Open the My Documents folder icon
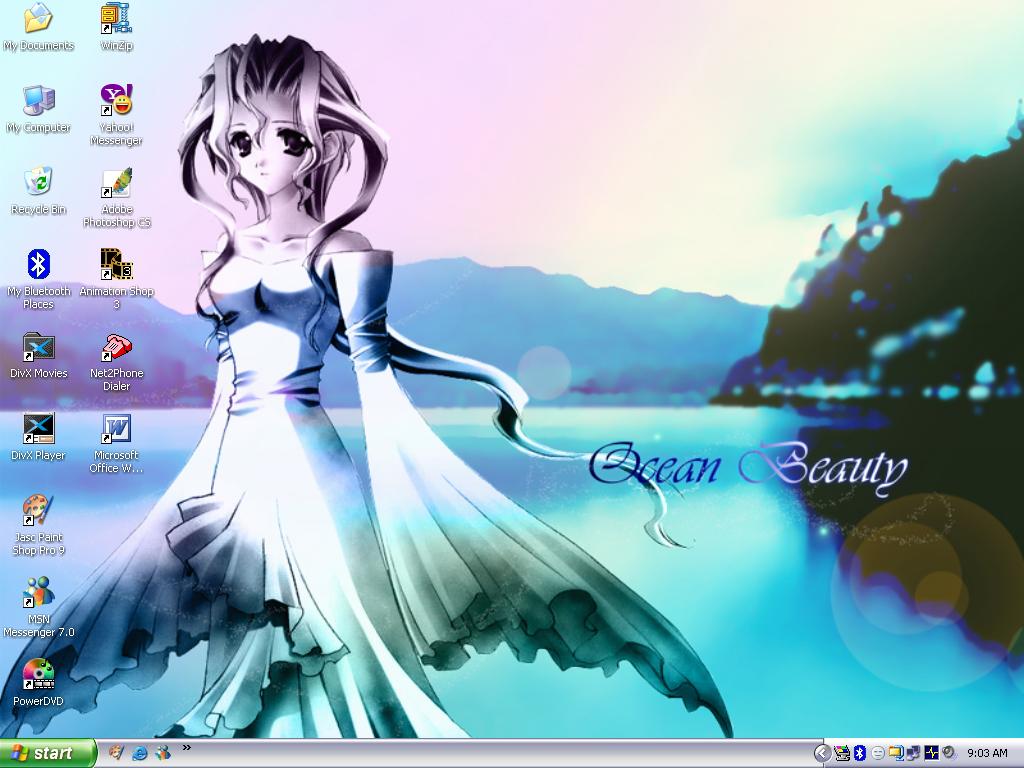Screen dimensions: 1024x768 click(39, 27)
